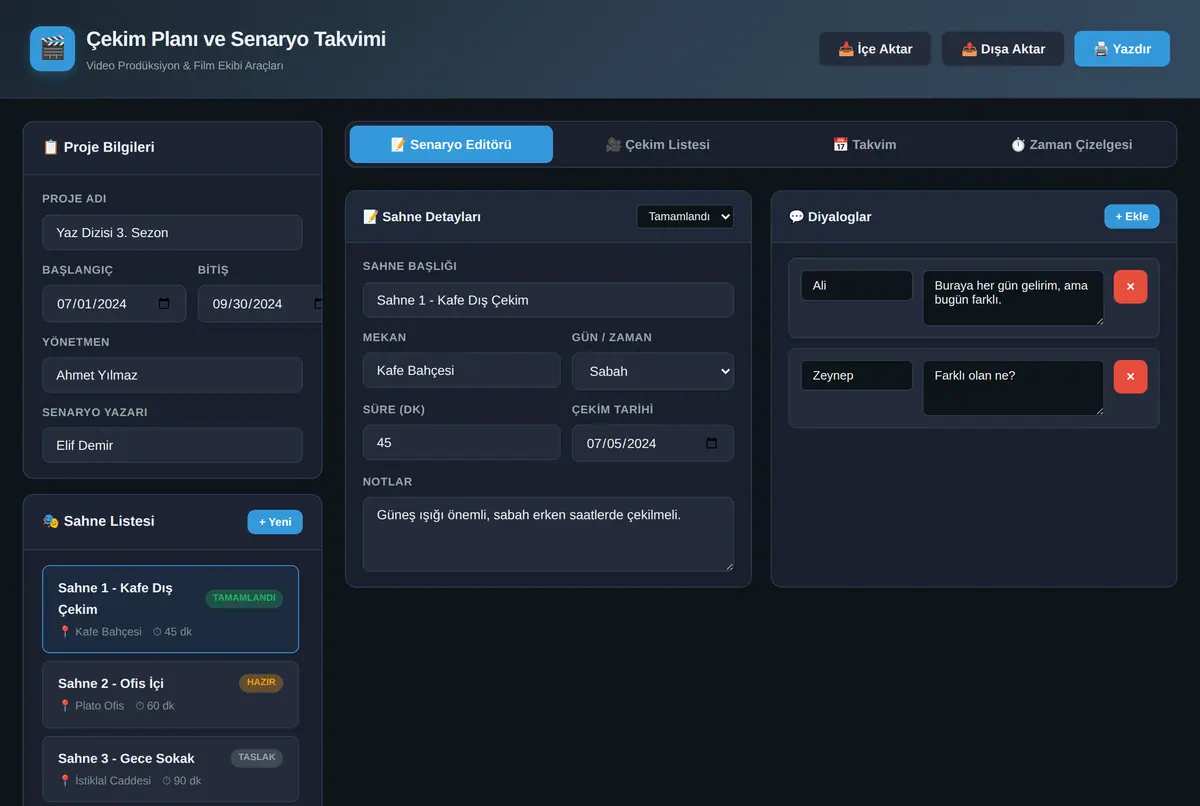1200x806 pixels.
Task: Click the Plato Ofis location text
Action: [100, 706]
